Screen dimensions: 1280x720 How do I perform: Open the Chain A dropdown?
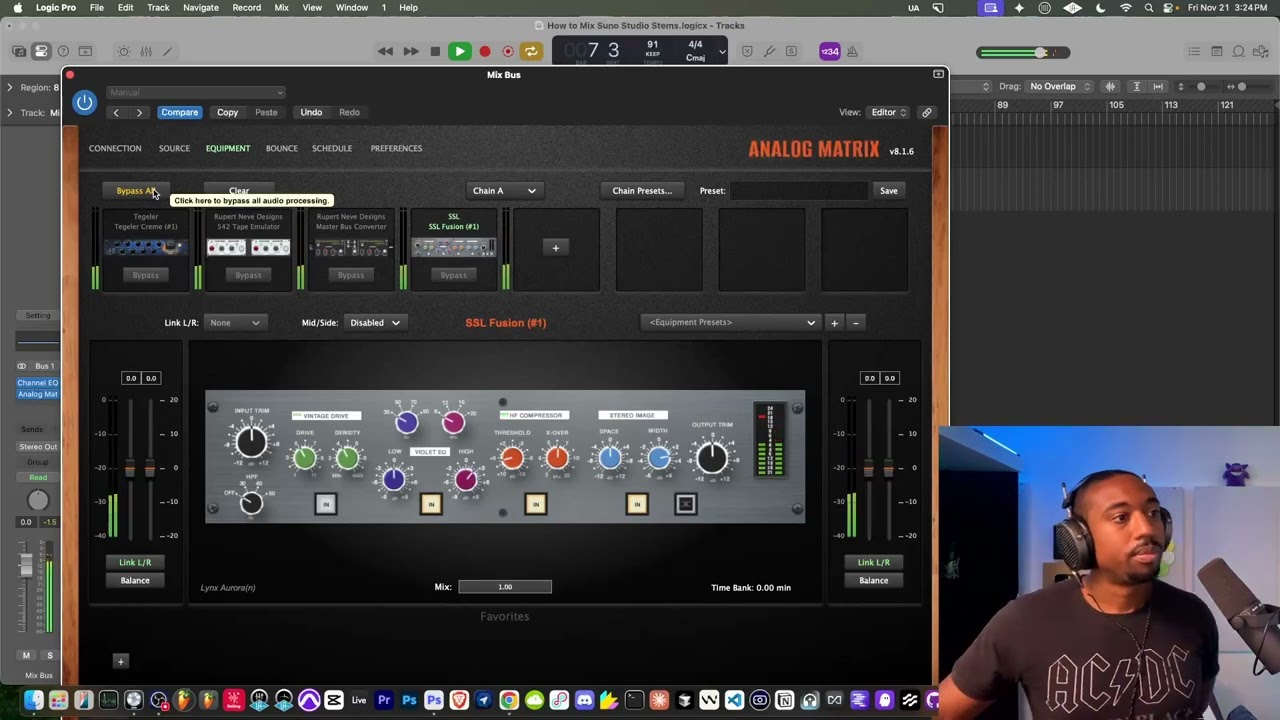point(503,190)
